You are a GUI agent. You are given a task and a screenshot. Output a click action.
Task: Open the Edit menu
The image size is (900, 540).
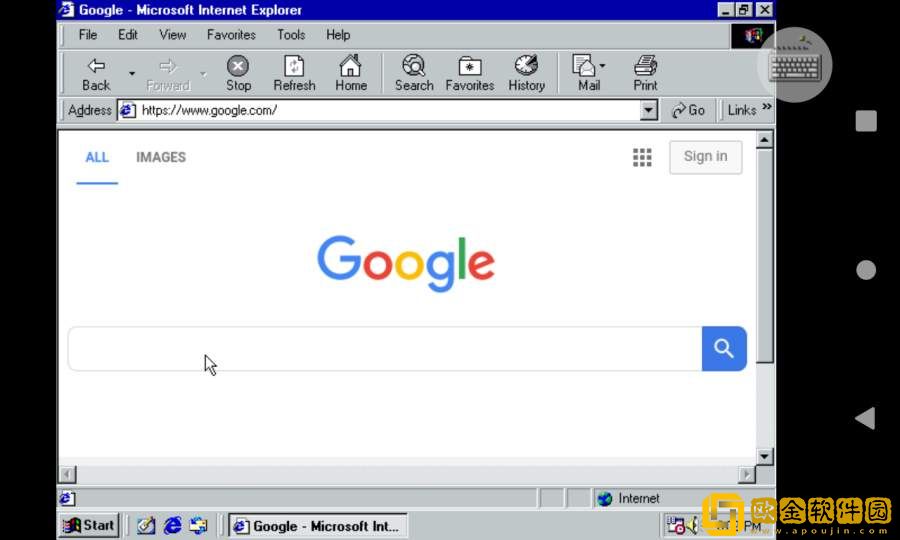coord(127,35)
